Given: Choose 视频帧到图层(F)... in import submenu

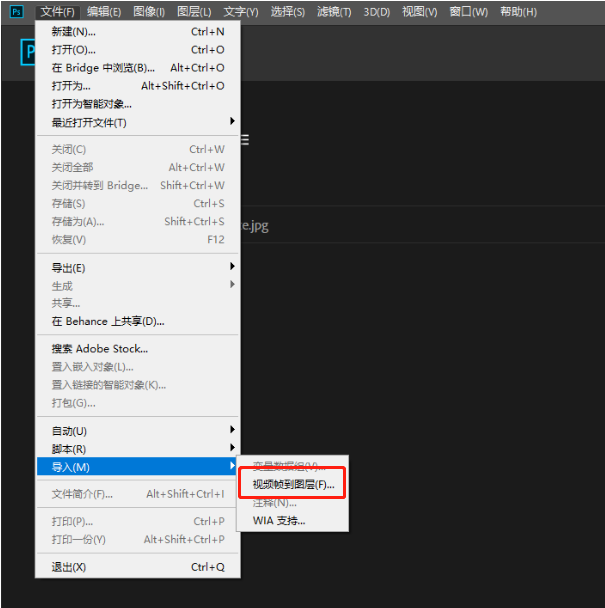Looking at the screenshot, I should click(x=293, y=484).
